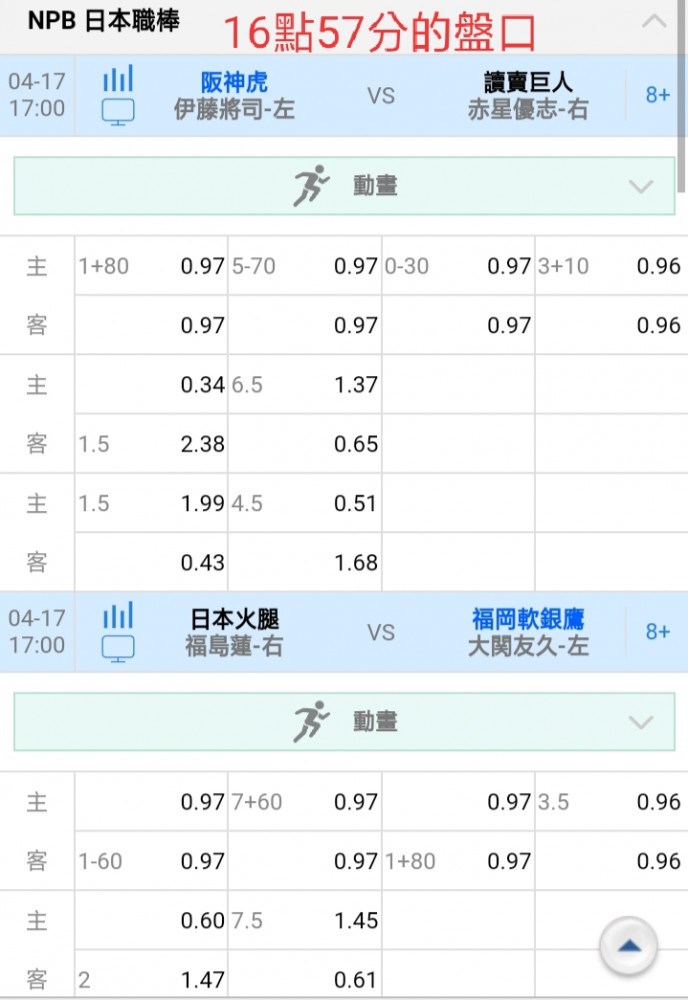Expand second 動畫 panel with chevron
The width and height of the screenshot is (688, 1000).
pyautogui.click(x=640, y=722)
